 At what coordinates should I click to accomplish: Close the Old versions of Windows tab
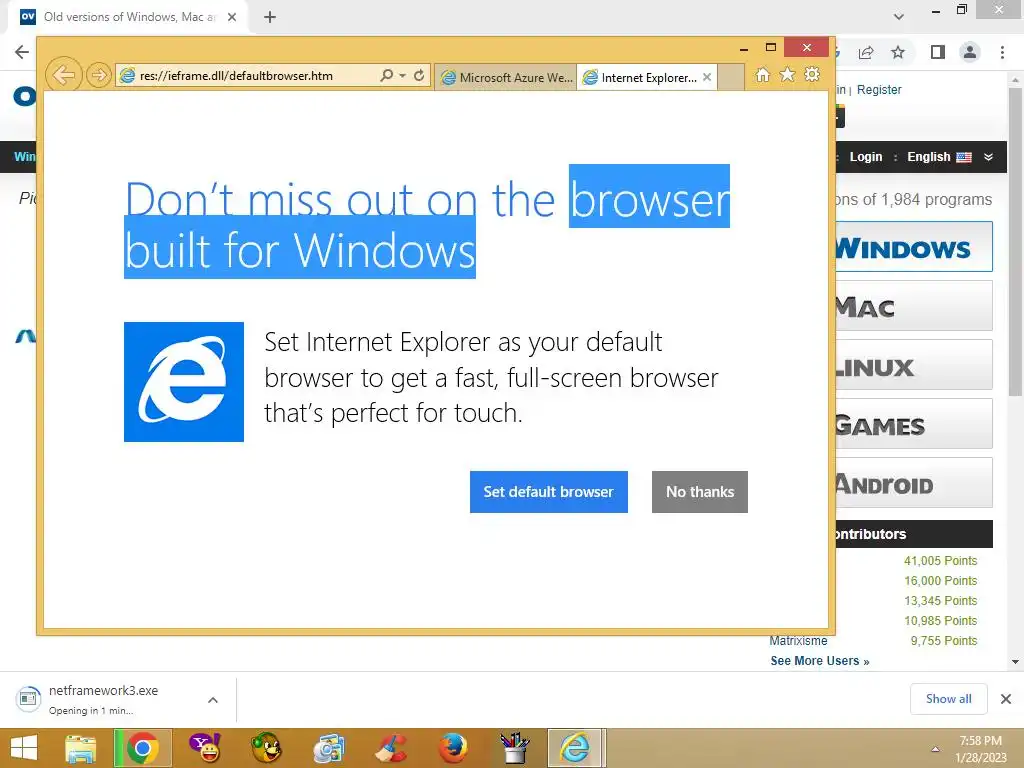pyautogui.click(x=232, y=17)
